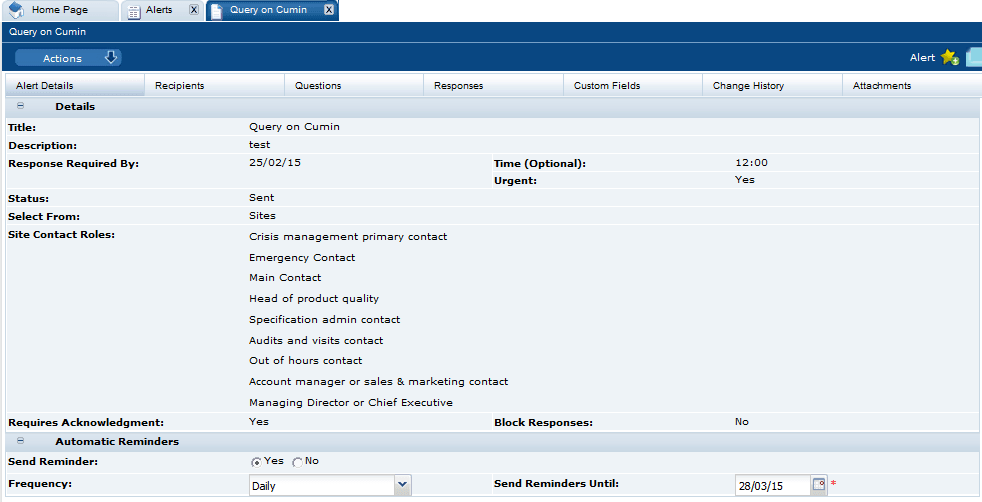
Task: Click the Alerts tab list icon
Action: pyautogui.click(x=134, y=11)
